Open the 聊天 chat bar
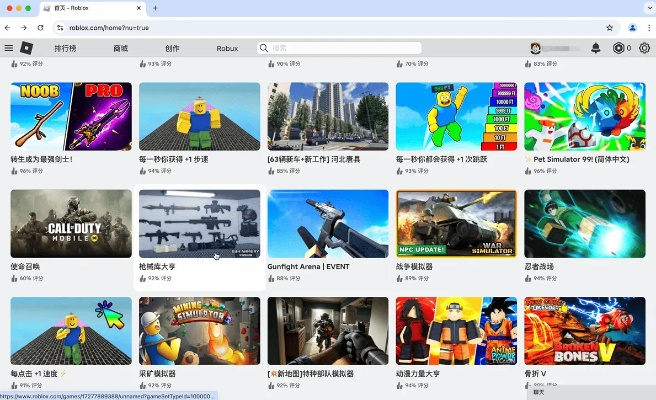Viewport: 656px width, 400px height. click(x=591, y=392)
